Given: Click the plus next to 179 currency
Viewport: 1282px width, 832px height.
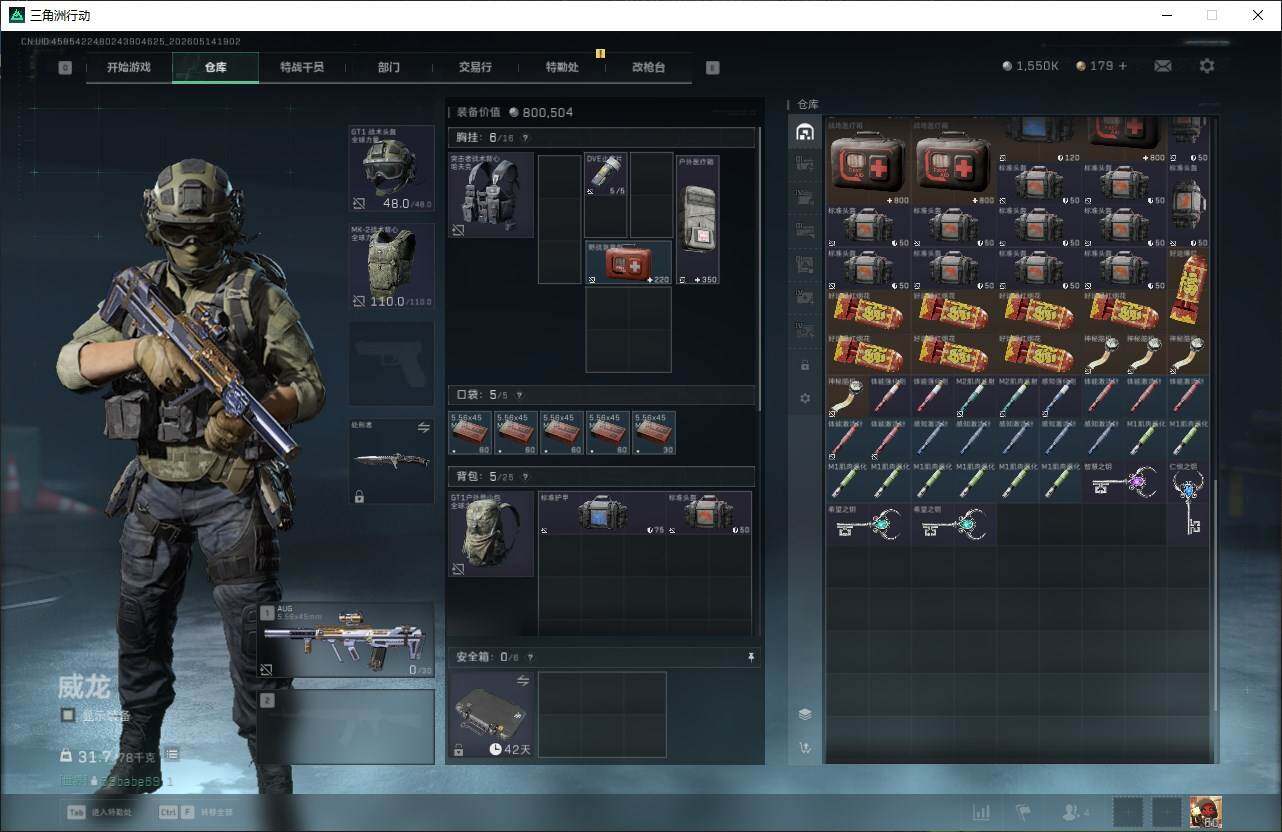Looking at the screenshot, I should point(1123,66).
